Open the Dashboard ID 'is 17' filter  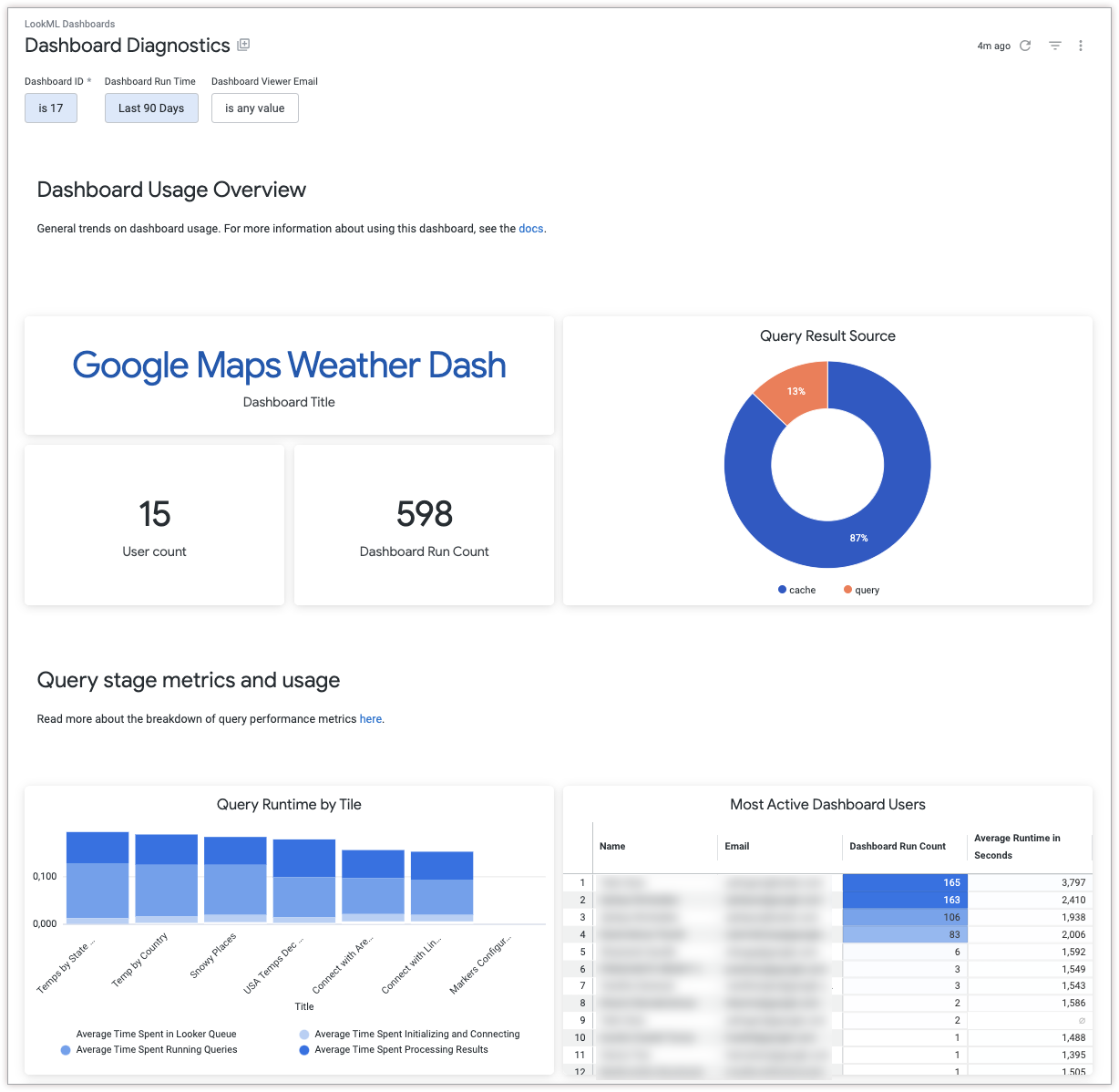tap(51, 108)
